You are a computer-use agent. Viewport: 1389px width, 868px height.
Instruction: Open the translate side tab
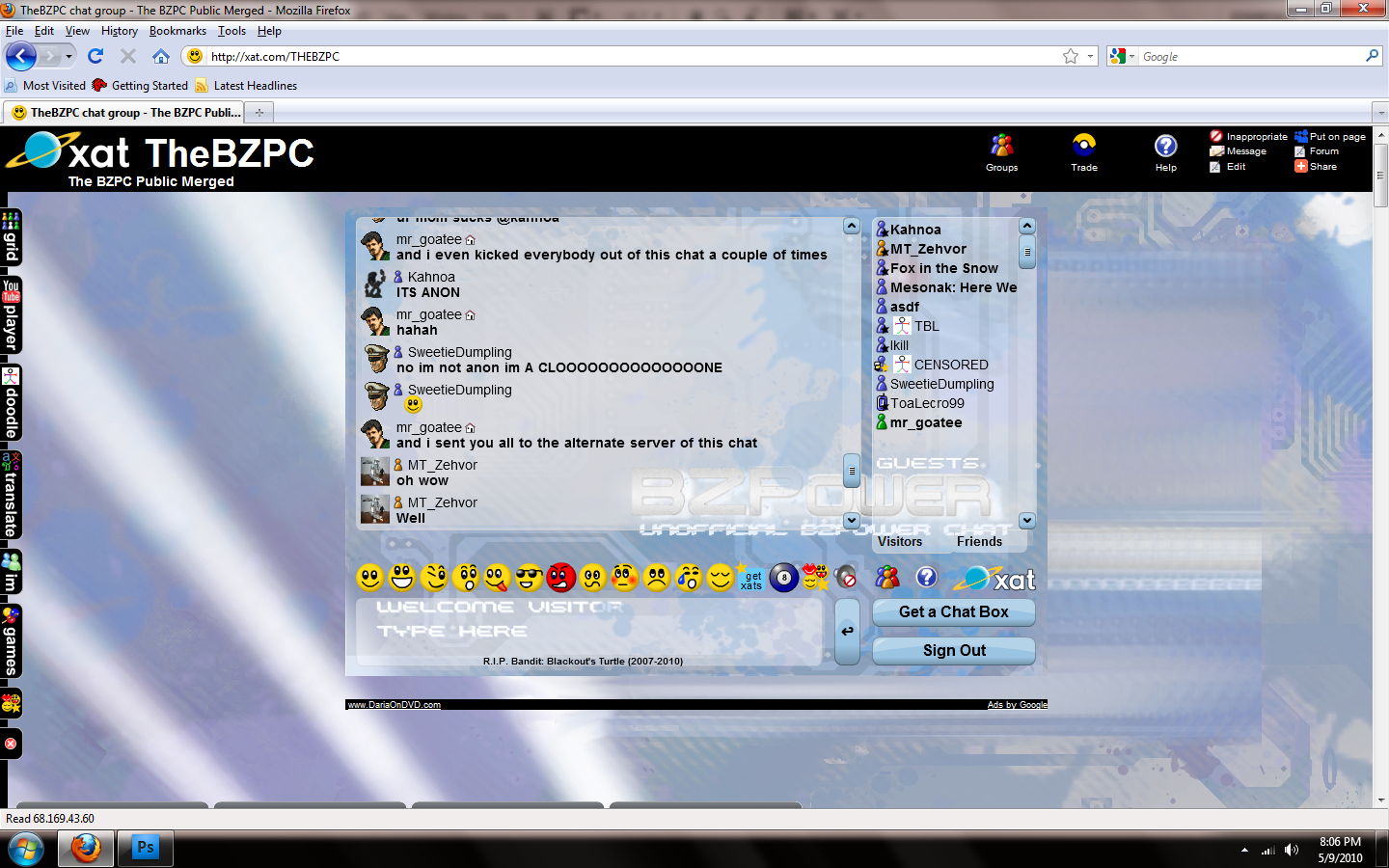pos(11,494)
